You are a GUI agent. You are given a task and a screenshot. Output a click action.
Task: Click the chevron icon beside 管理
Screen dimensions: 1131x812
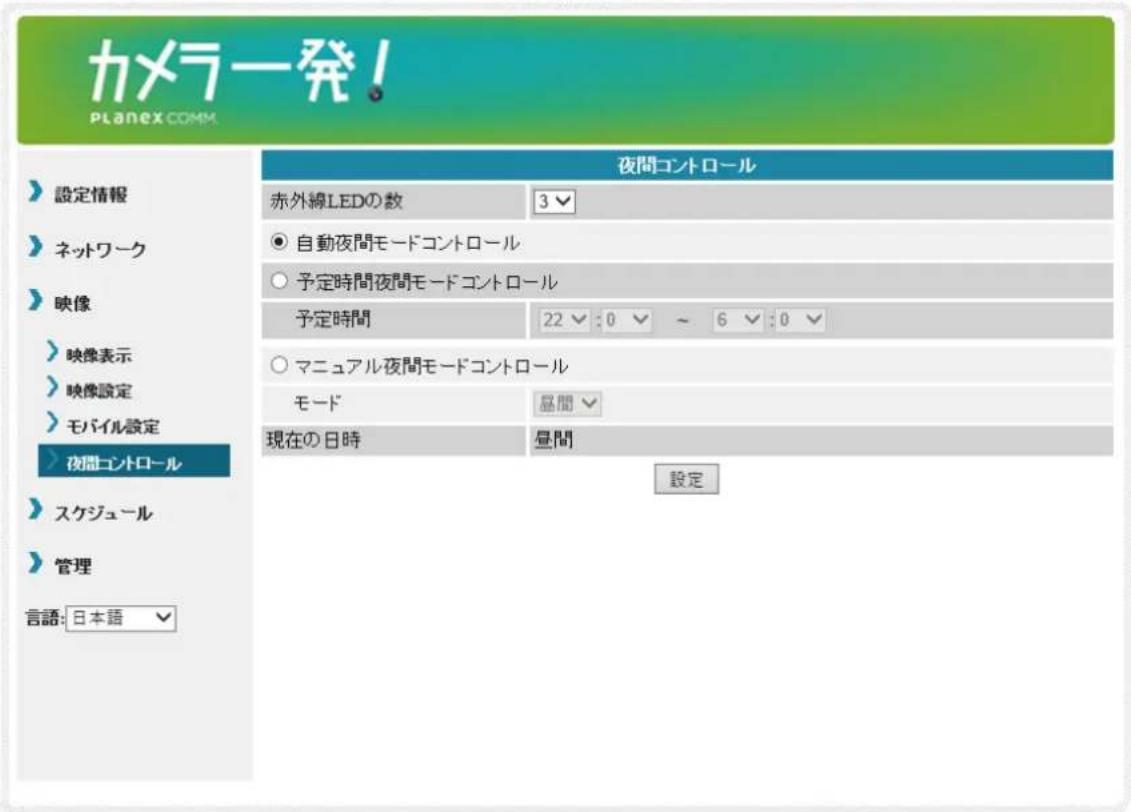click(x=35, y=562)
